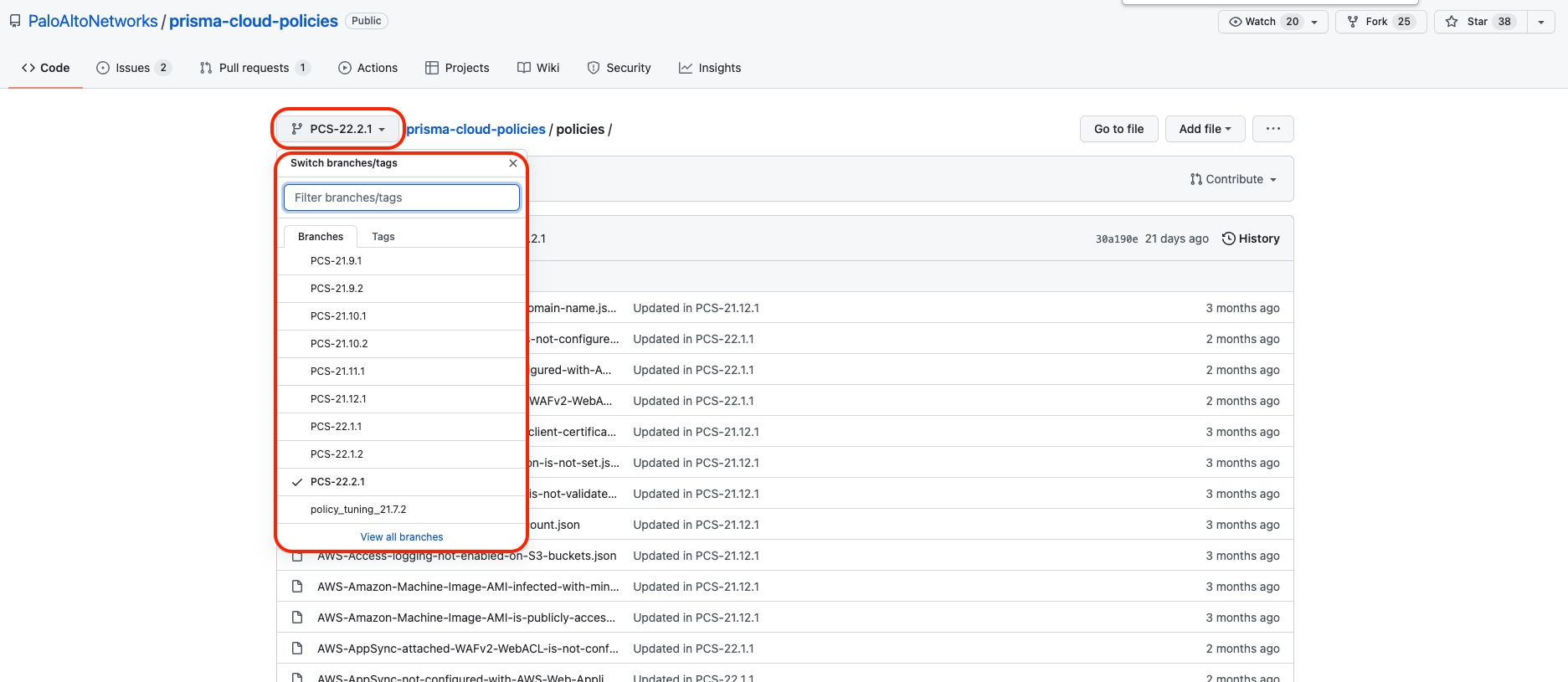Image resolution: width=1568 pixels, height=682 pixels.
Task: Close the Switch branches/tags popup
Action: (512, 163)
